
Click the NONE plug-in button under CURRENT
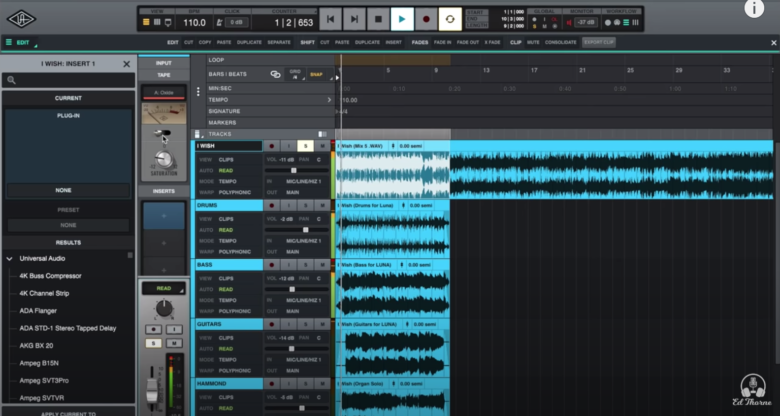[x=68, y=191]
